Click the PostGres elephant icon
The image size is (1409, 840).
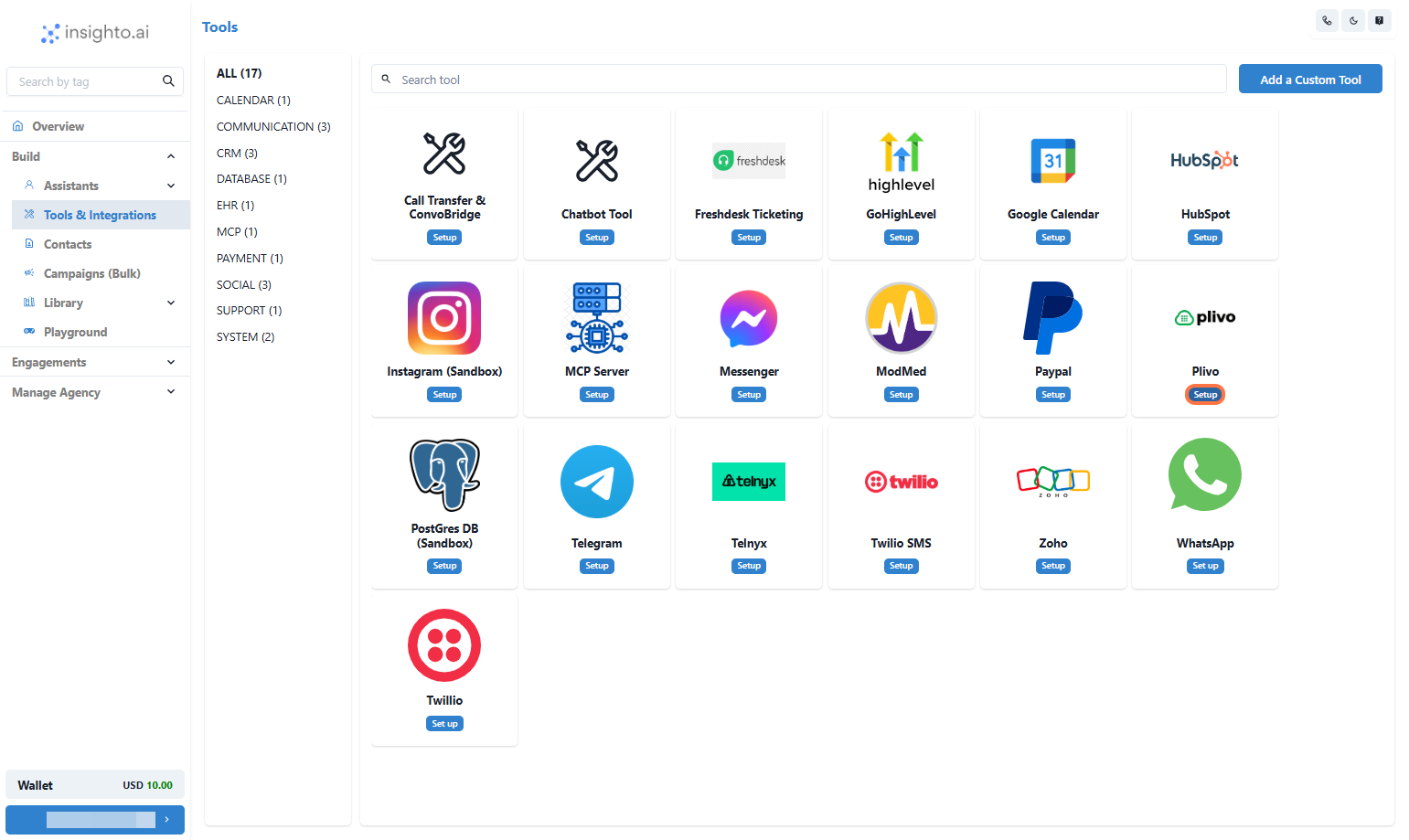pyautogui.click(x=444, y=475)
